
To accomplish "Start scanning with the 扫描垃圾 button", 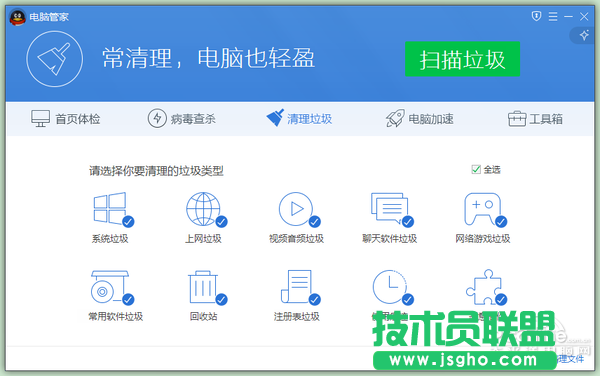I will click(x=462, y=59).
